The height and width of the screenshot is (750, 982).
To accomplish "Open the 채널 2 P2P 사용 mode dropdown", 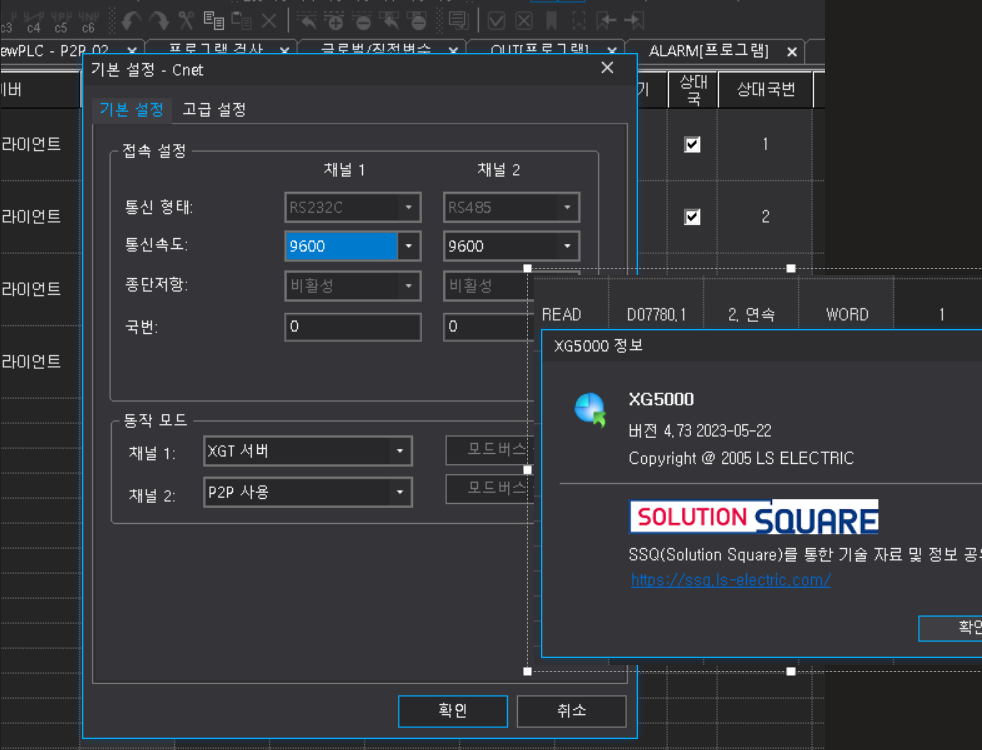I will 399,490.
